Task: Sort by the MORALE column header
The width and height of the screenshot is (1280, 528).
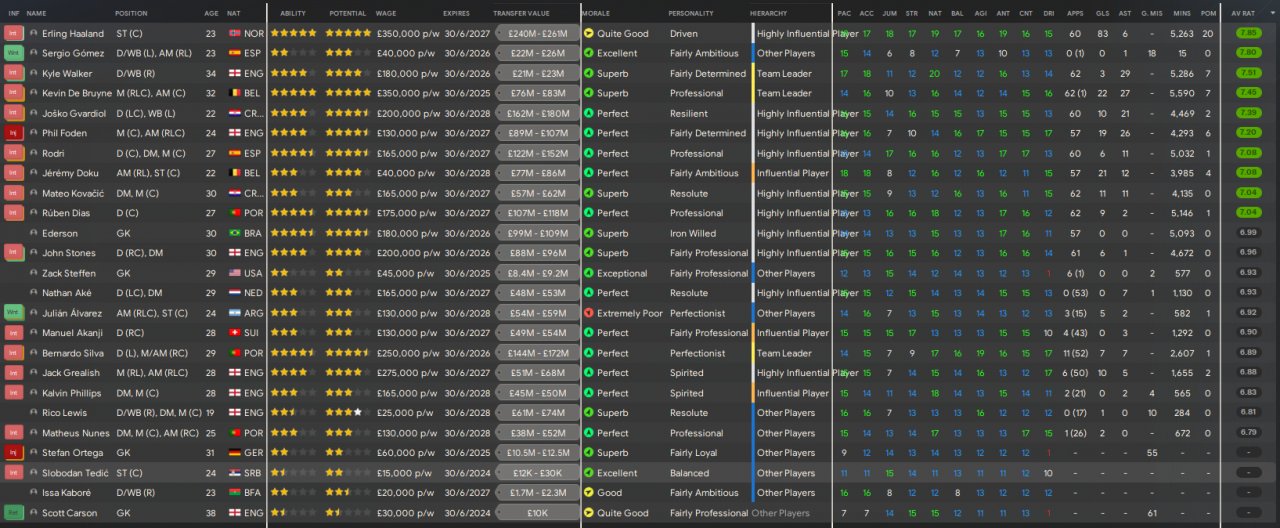Action: 595,13
